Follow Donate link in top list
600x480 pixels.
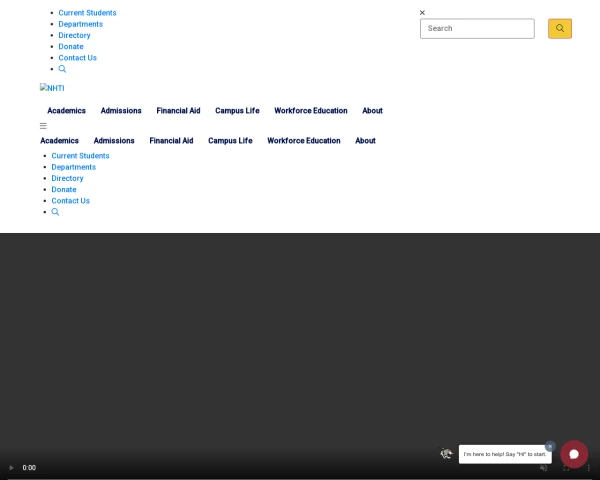(71, 46)
